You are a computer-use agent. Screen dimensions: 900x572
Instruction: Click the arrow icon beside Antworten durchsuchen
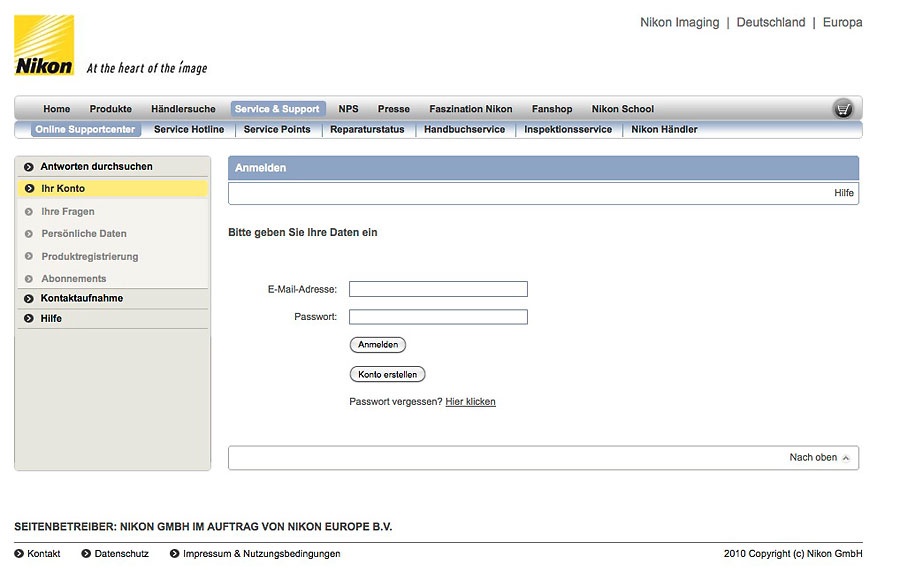29,166
